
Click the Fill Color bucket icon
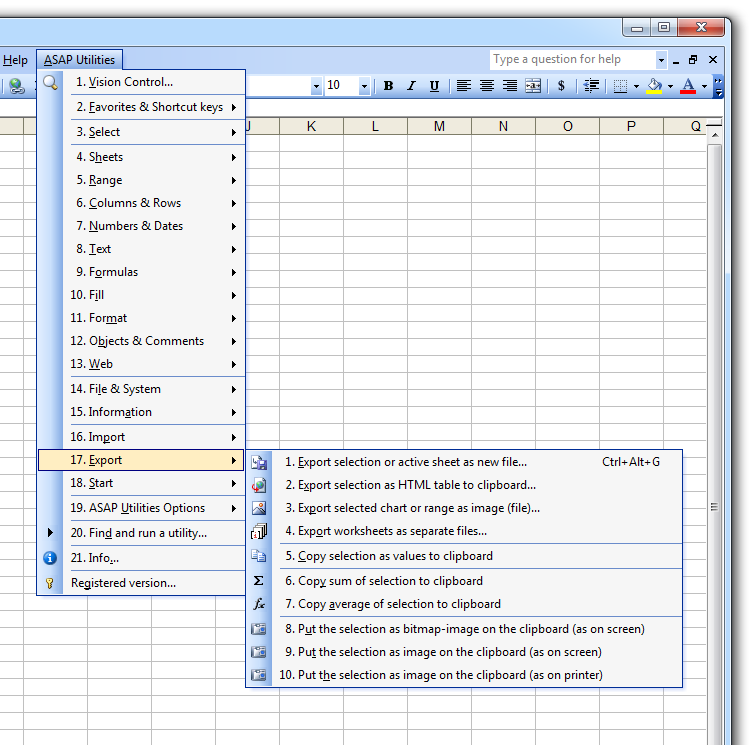tap(654, 86)
